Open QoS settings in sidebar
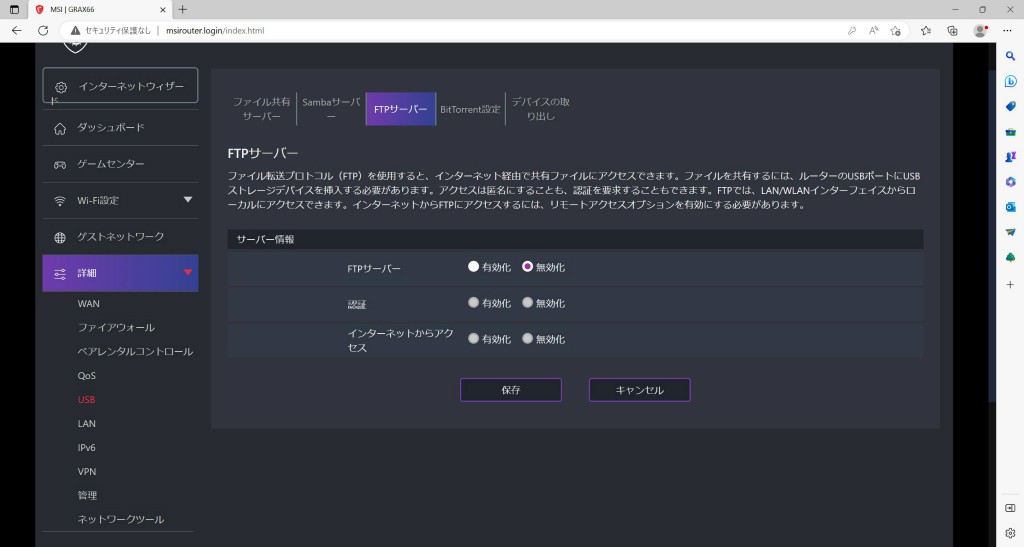The width and height of the screenshot is (1024, 547). (x=86, y=376)
